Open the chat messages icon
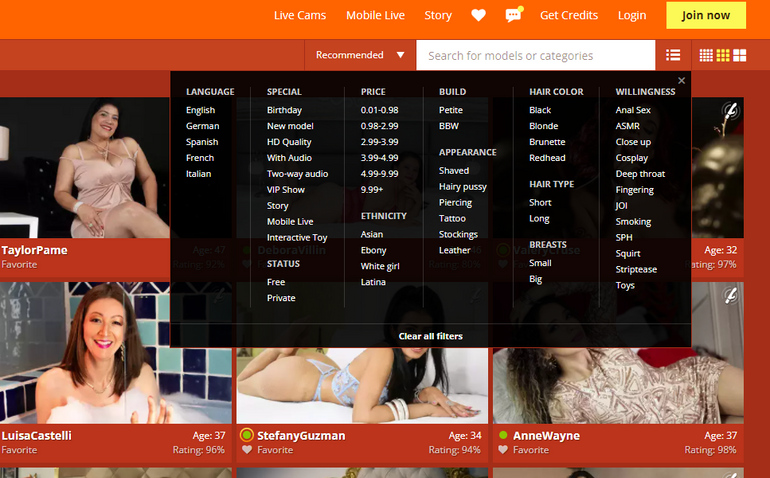 coord(514,15)
